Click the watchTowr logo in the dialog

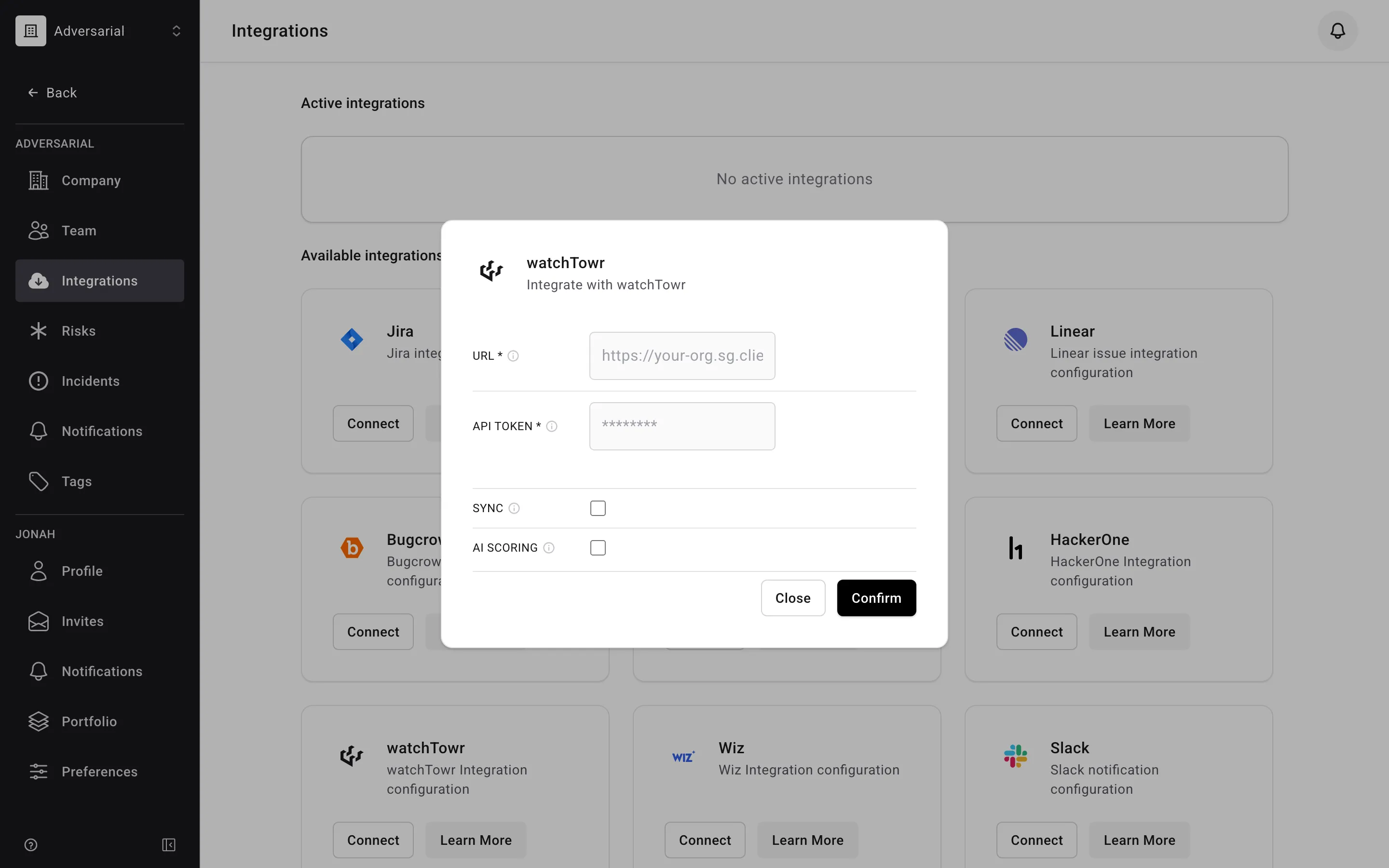point(491,271)
